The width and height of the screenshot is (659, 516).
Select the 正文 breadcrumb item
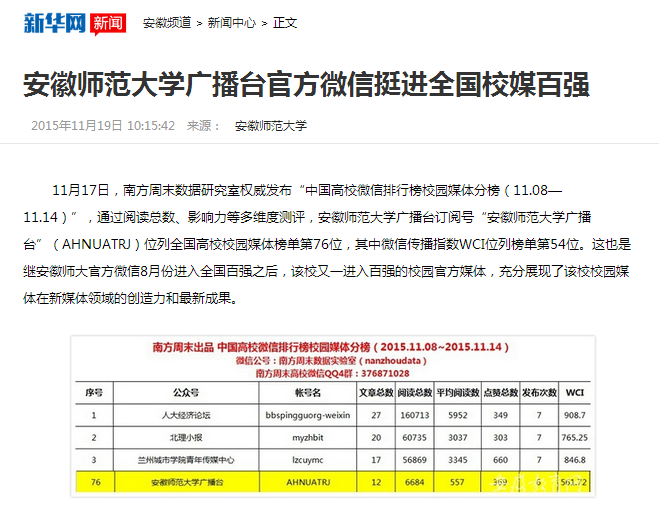point(285,22)
